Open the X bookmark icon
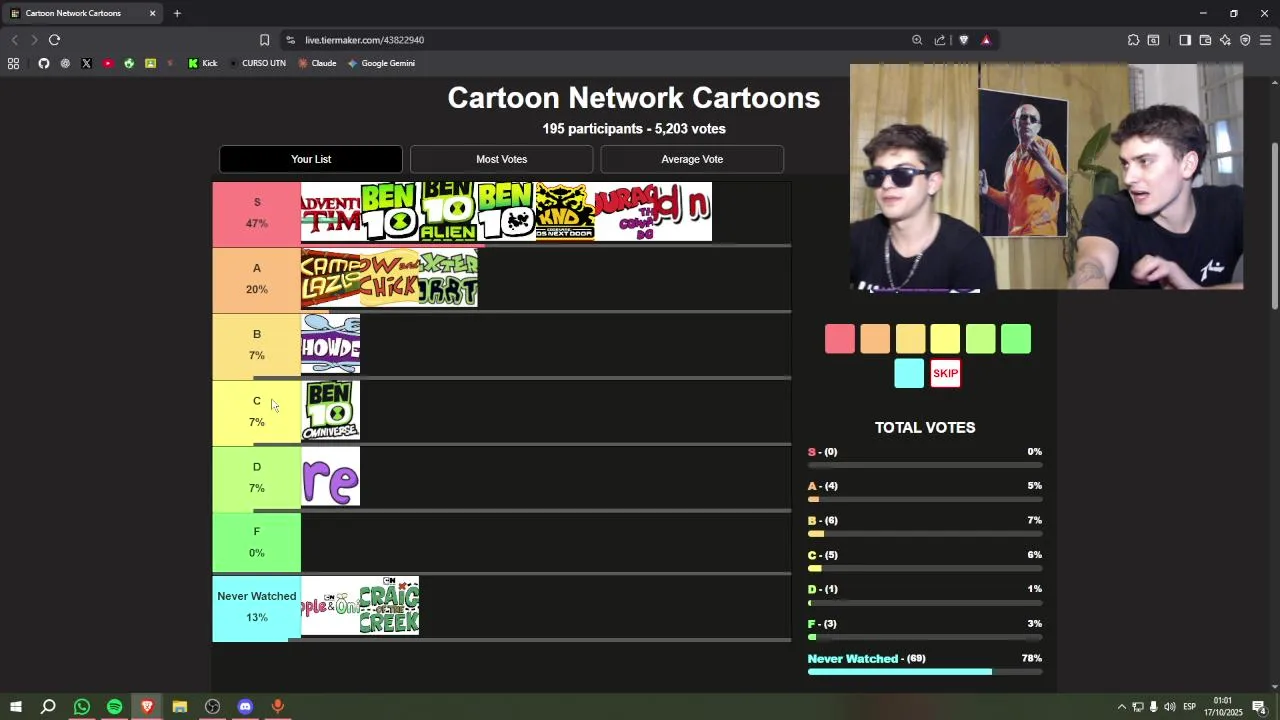This screenshot has width=1280, height=720. pyautogui.click(x=86, y=63)
